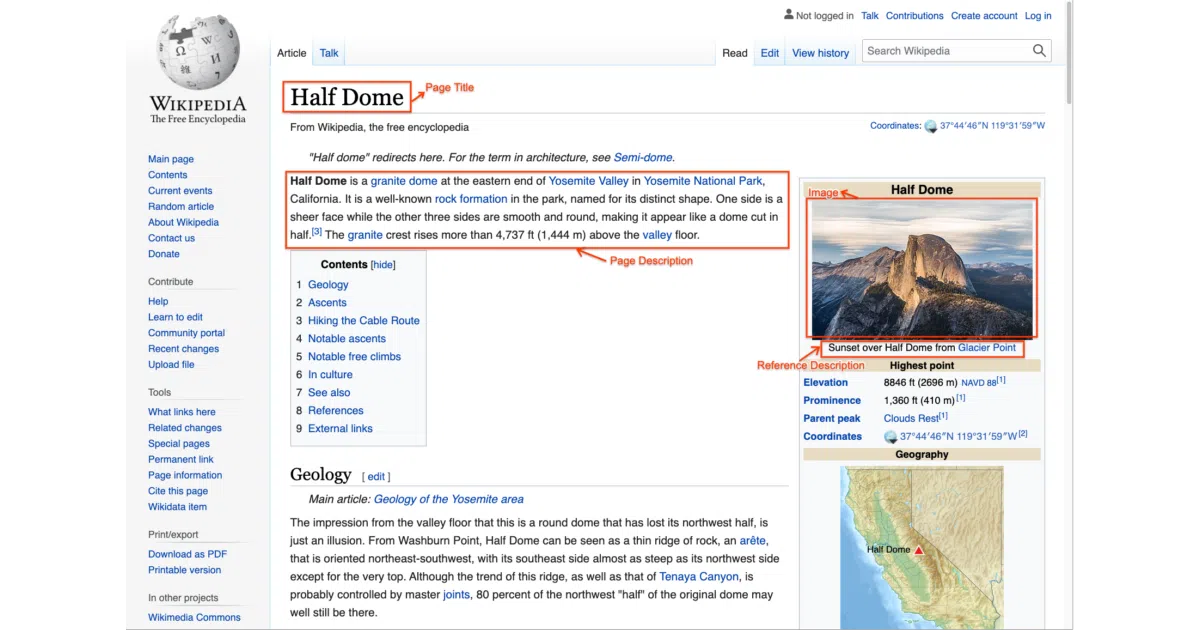Open Related changes link
This screenshot has width=1200, height=630.
pos(185,428)
